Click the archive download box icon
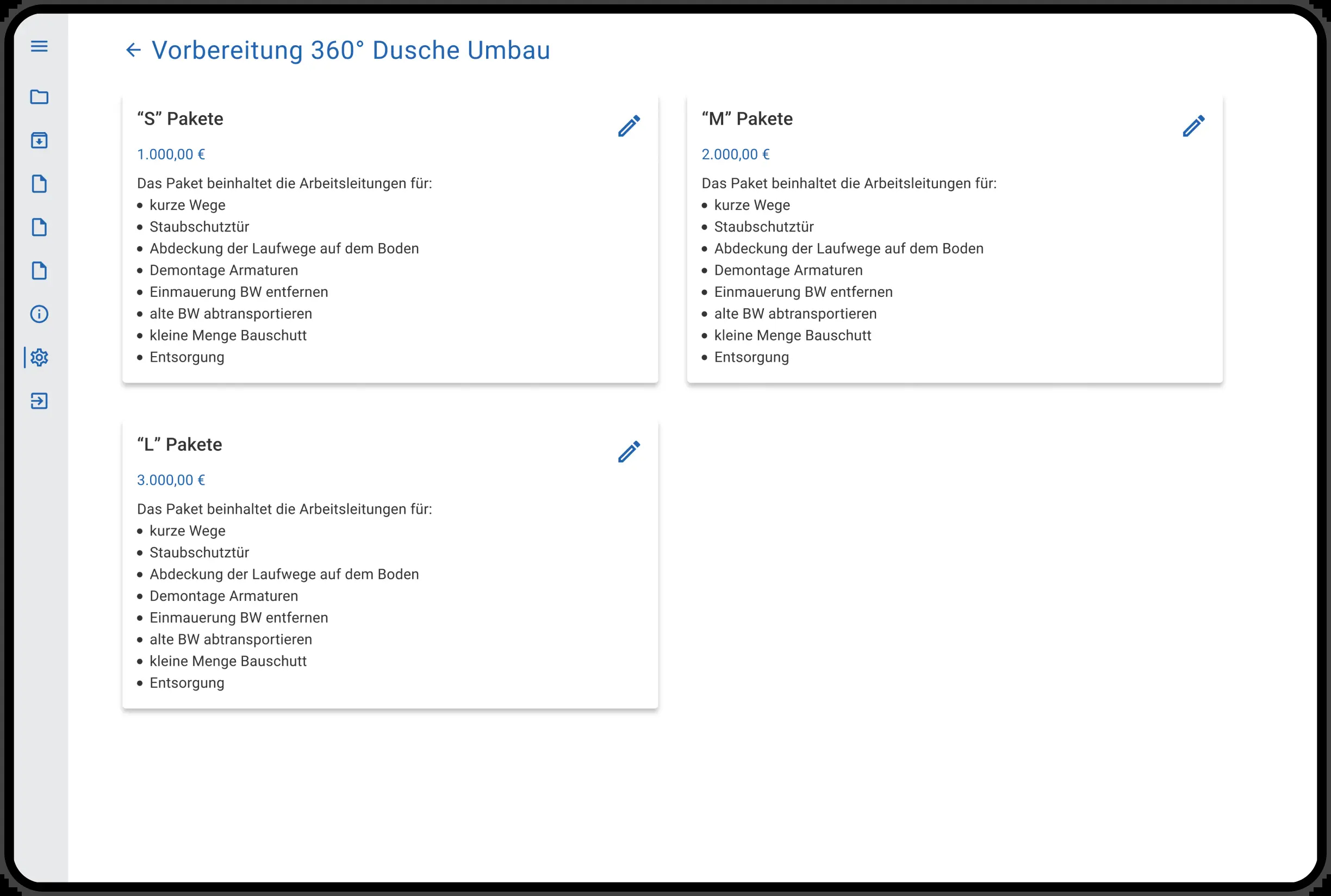This screenshot has width=1331, height=896. click(39, 140)
